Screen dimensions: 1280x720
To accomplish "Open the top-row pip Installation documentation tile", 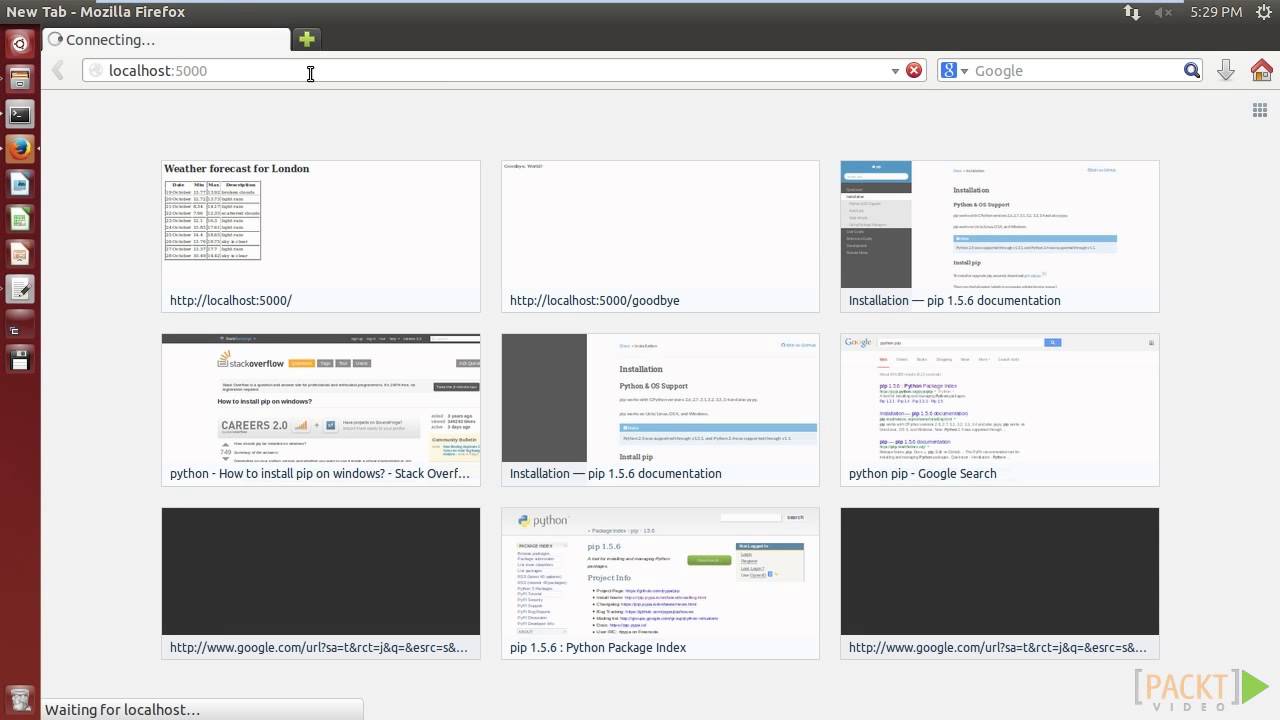I will pyautogui.click(x=1000, y=237).
